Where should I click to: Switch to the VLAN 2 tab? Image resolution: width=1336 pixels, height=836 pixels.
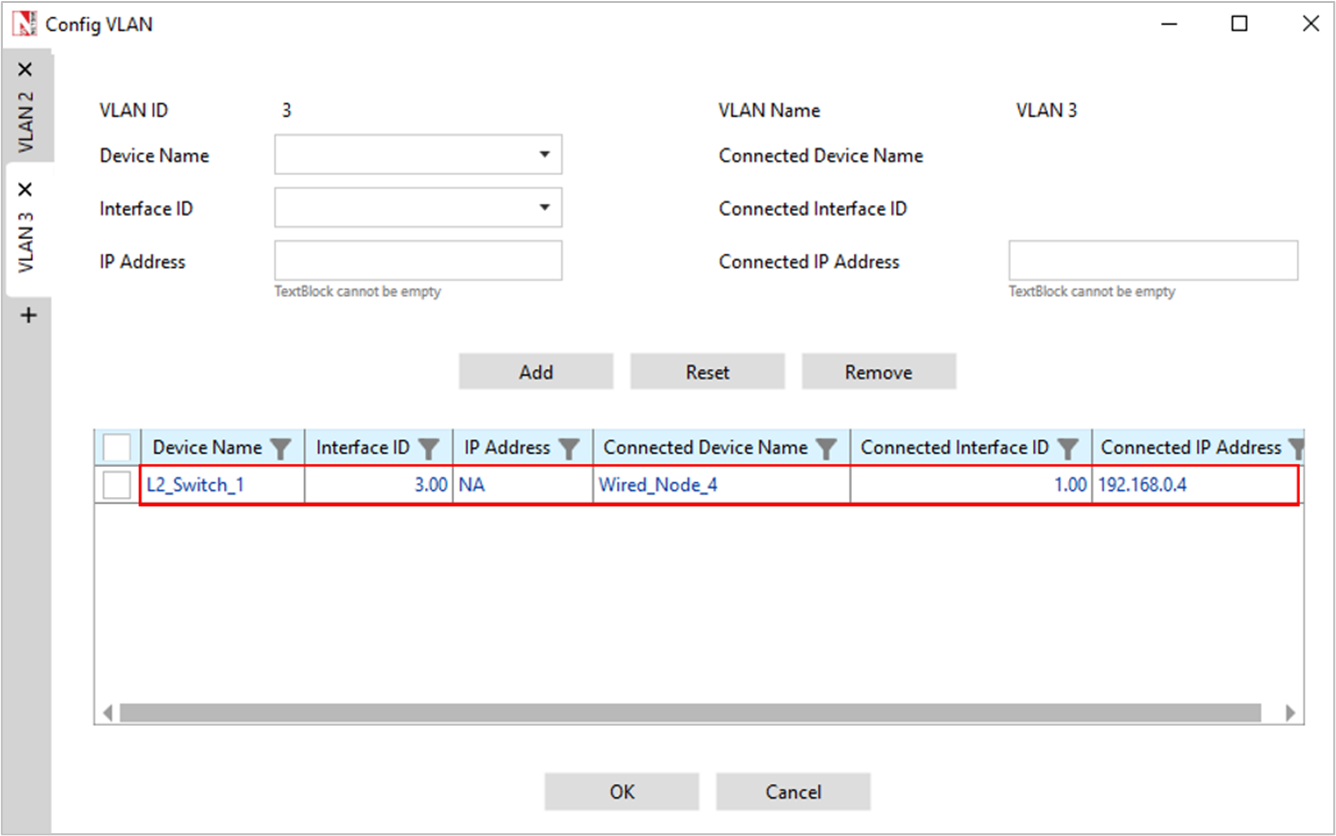point(26,122)
